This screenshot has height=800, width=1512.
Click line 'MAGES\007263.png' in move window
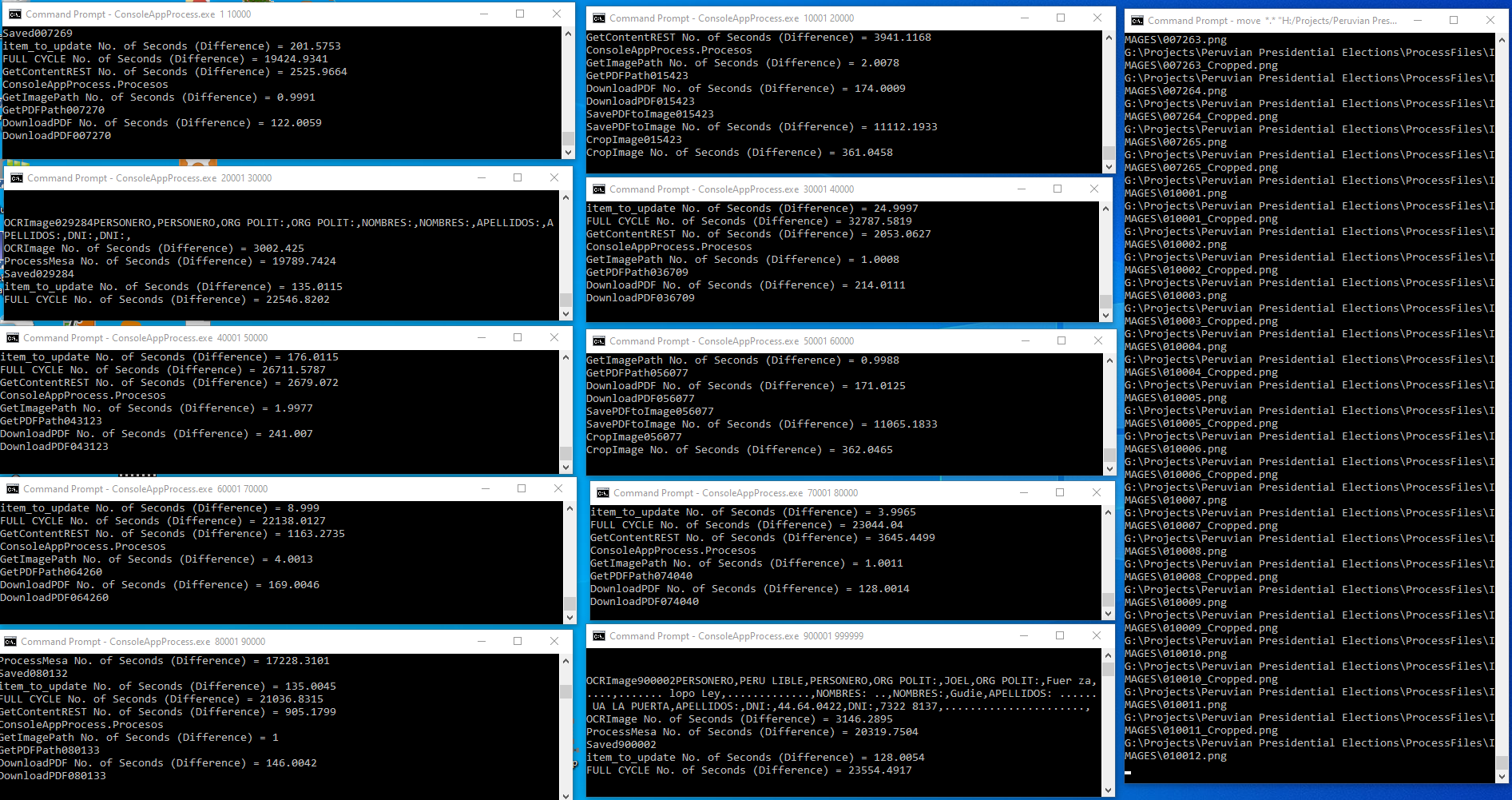point(1176,40)
